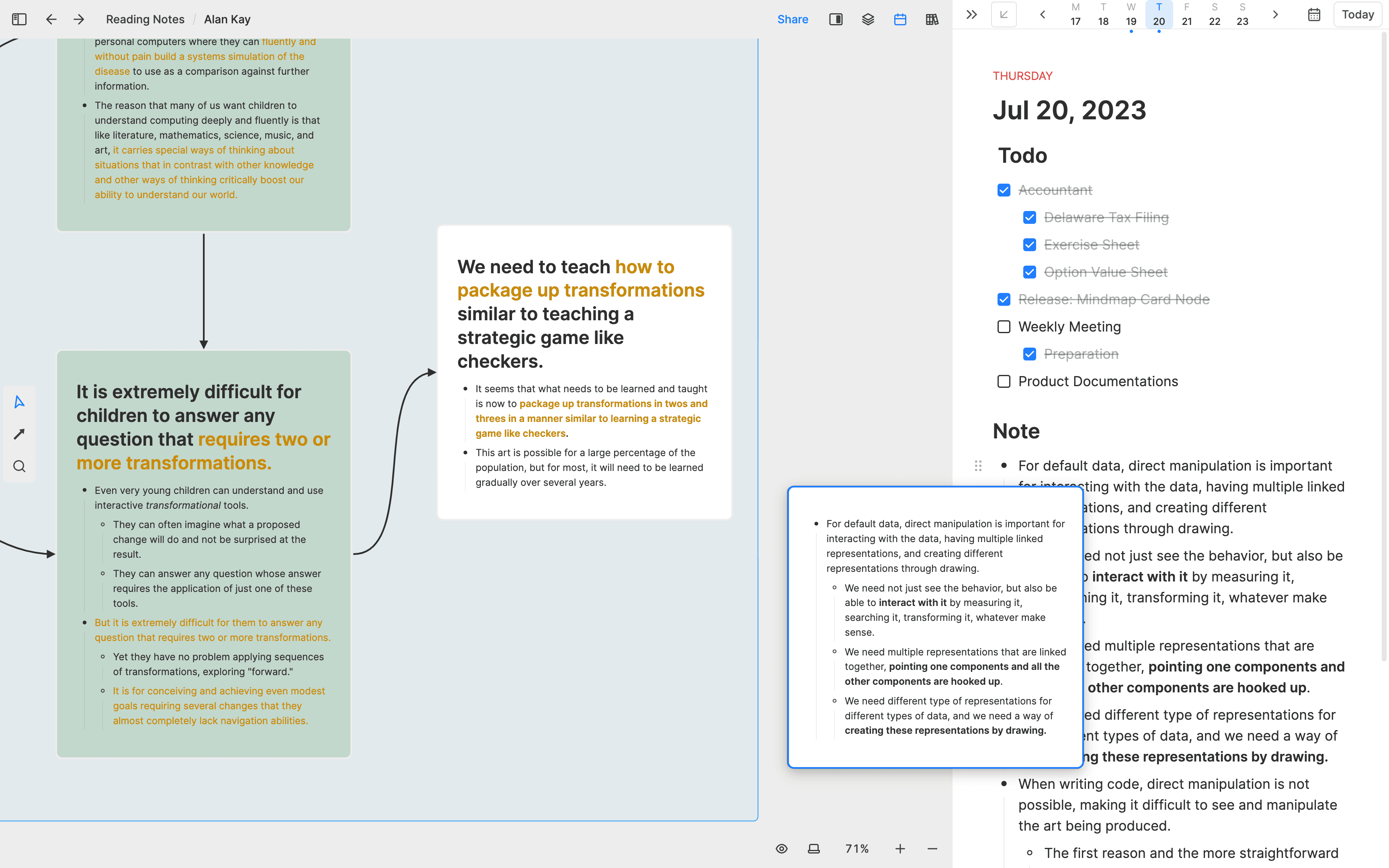Select the arrow connector tool
Viewport: 1389px width, 868px height.
click(20, 434)
